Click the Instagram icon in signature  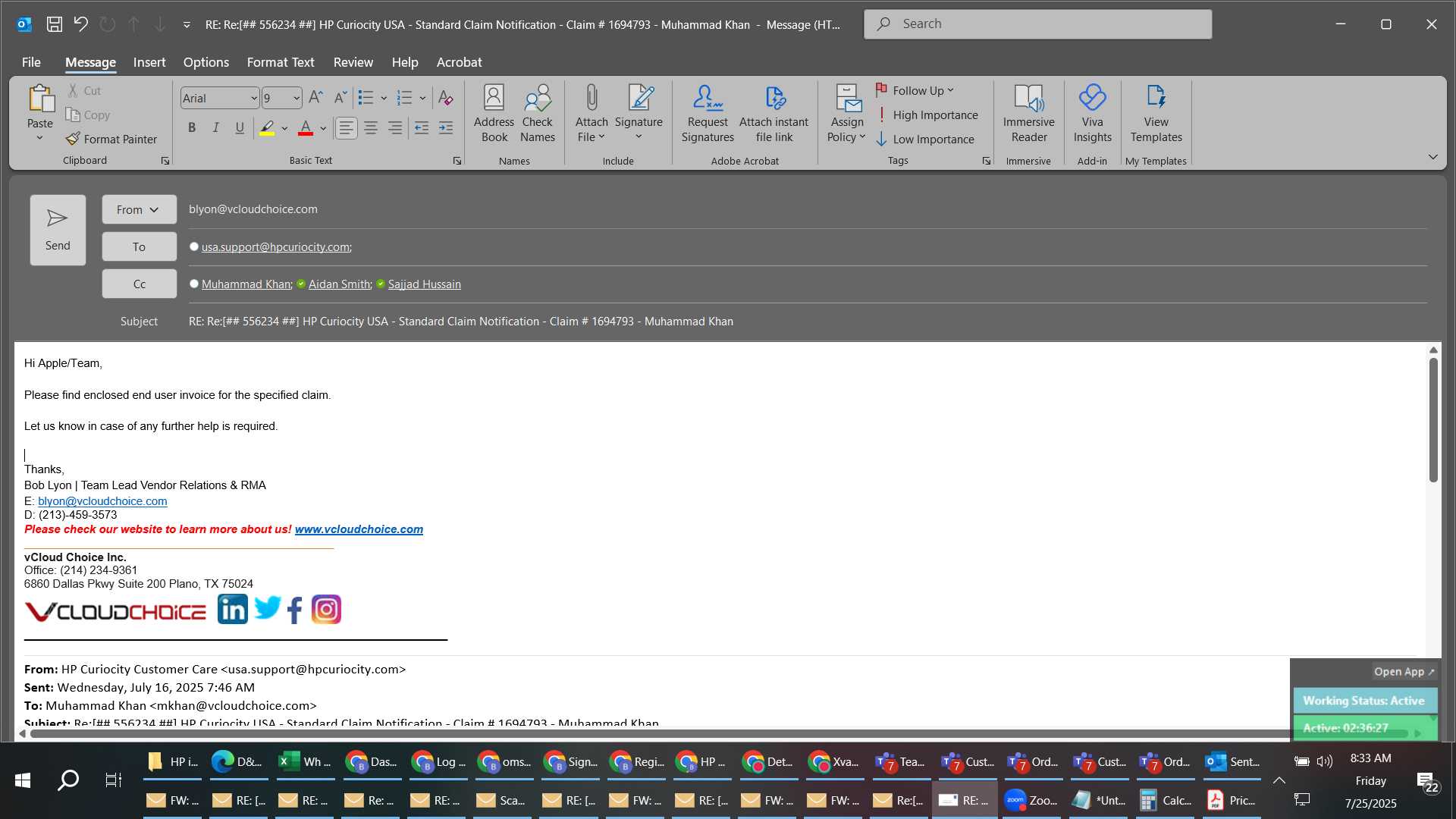[327, 609]
